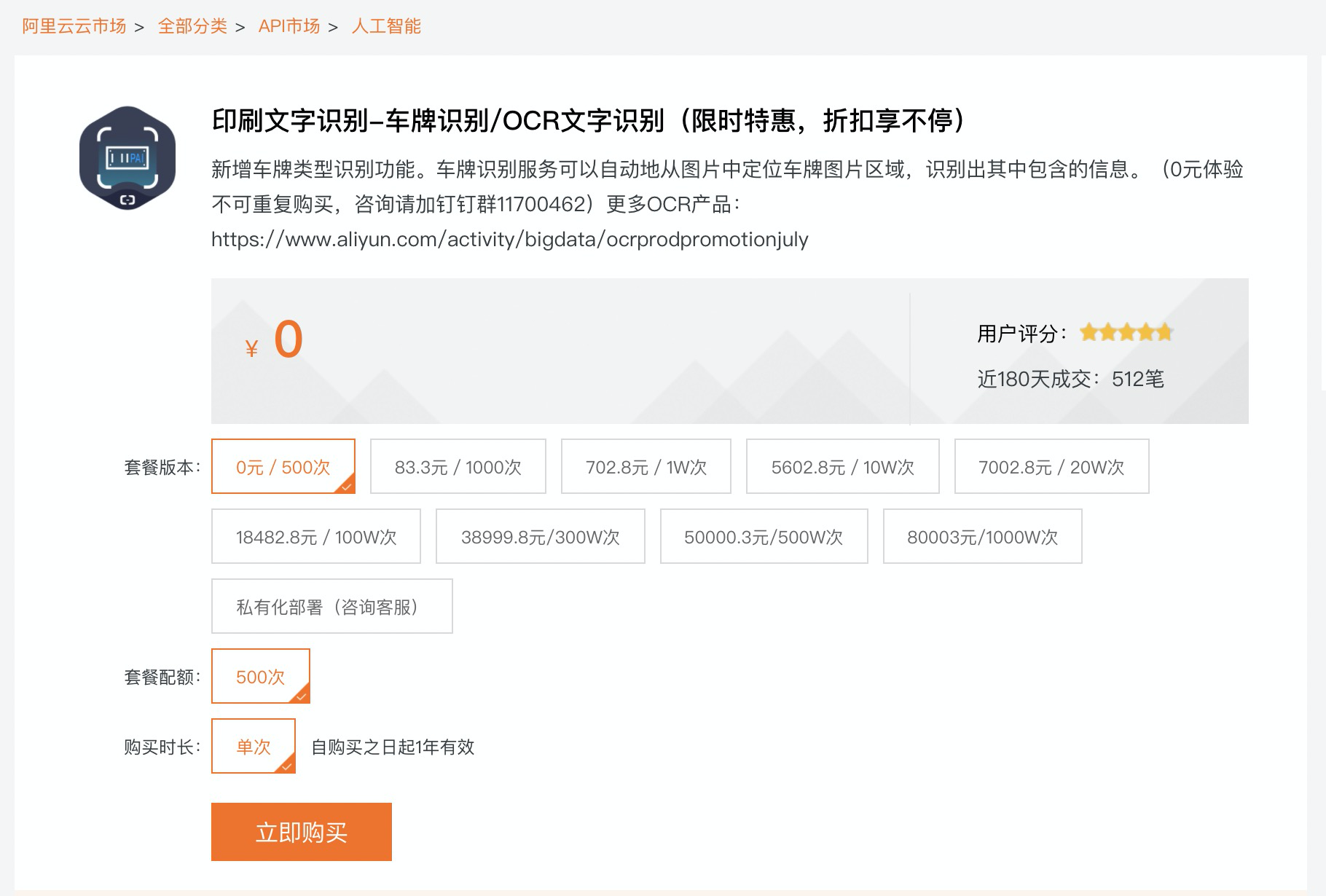Go to 全部分类 breadcrumb
Screen dimensions: 1326x896
coord(192,26)
